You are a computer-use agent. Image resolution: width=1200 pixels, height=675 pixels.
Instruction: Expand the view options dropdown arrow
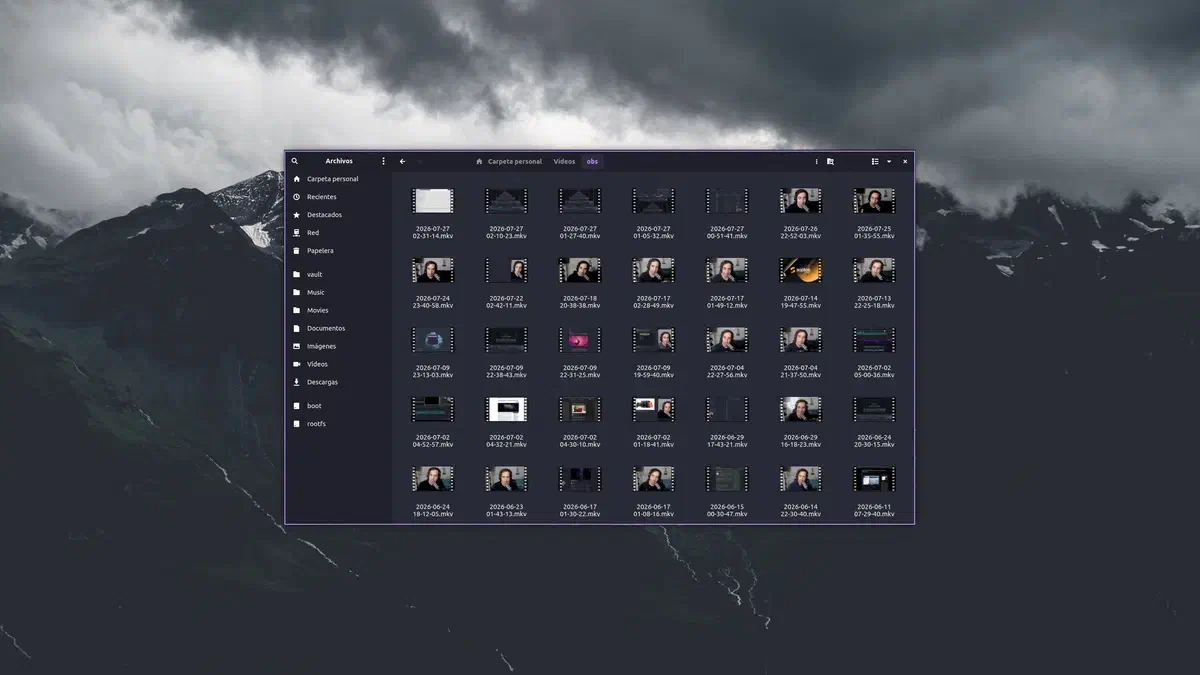(x=889, y=161)
